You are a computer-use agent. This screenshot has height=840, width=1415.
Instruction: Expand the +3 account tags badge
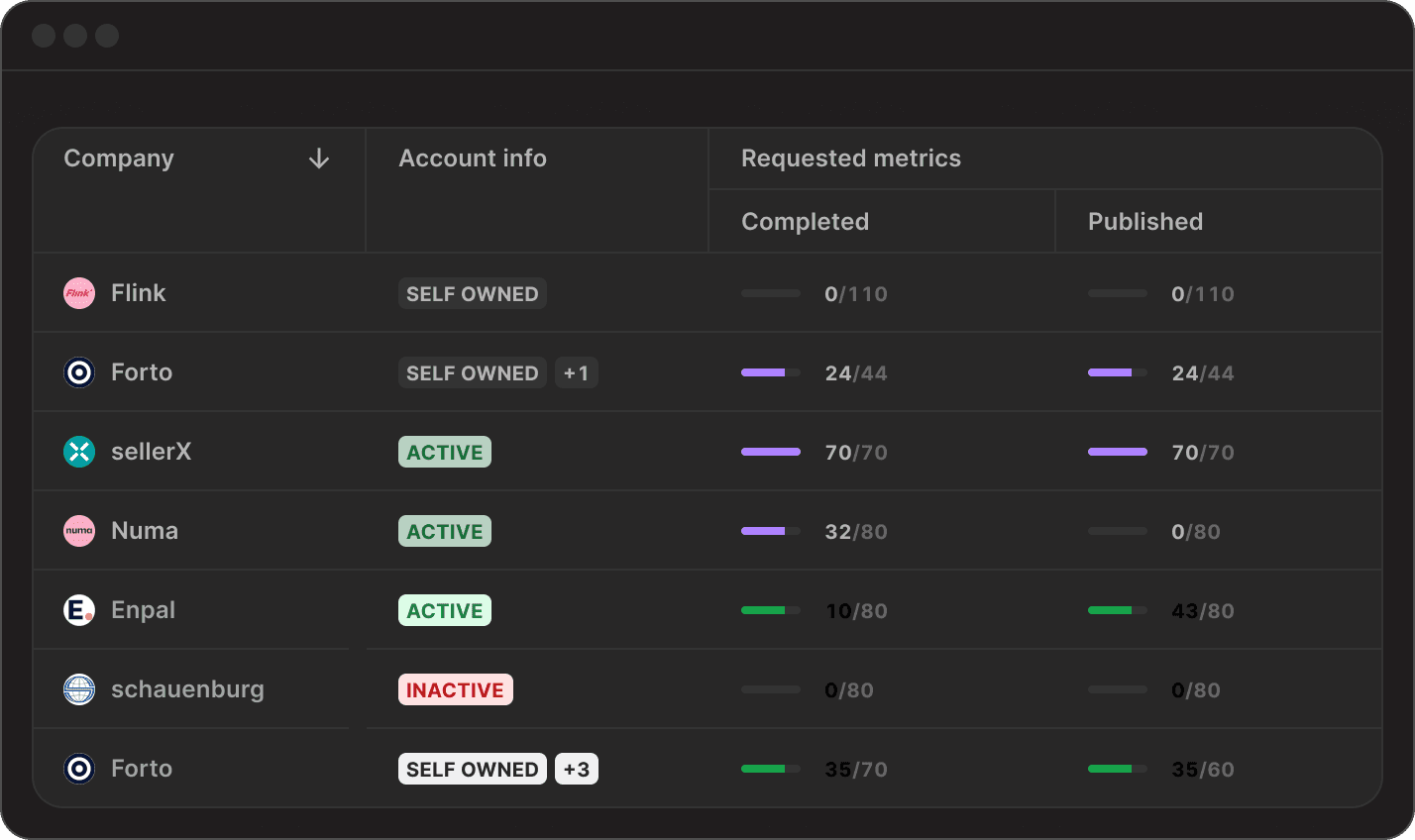577,769
